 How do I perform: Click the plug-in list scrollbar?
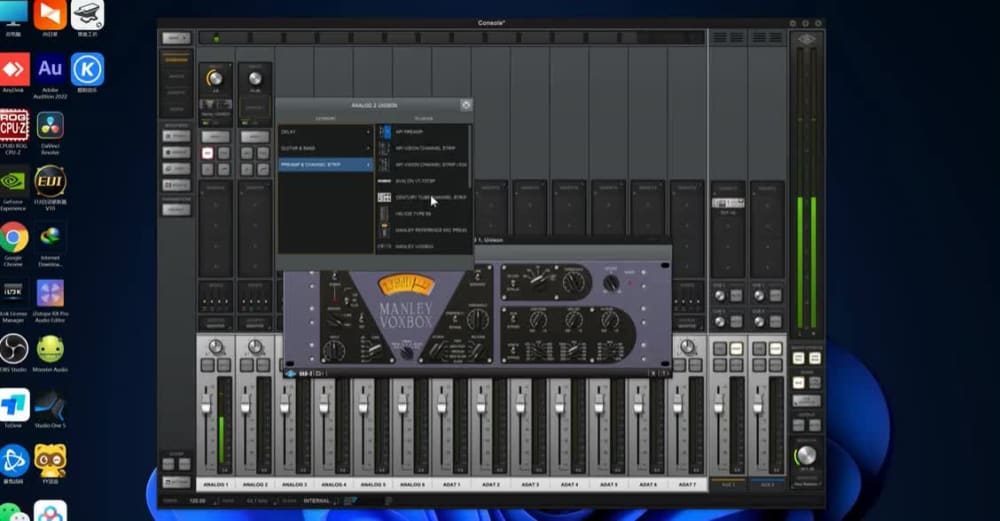tap(471, 156)
